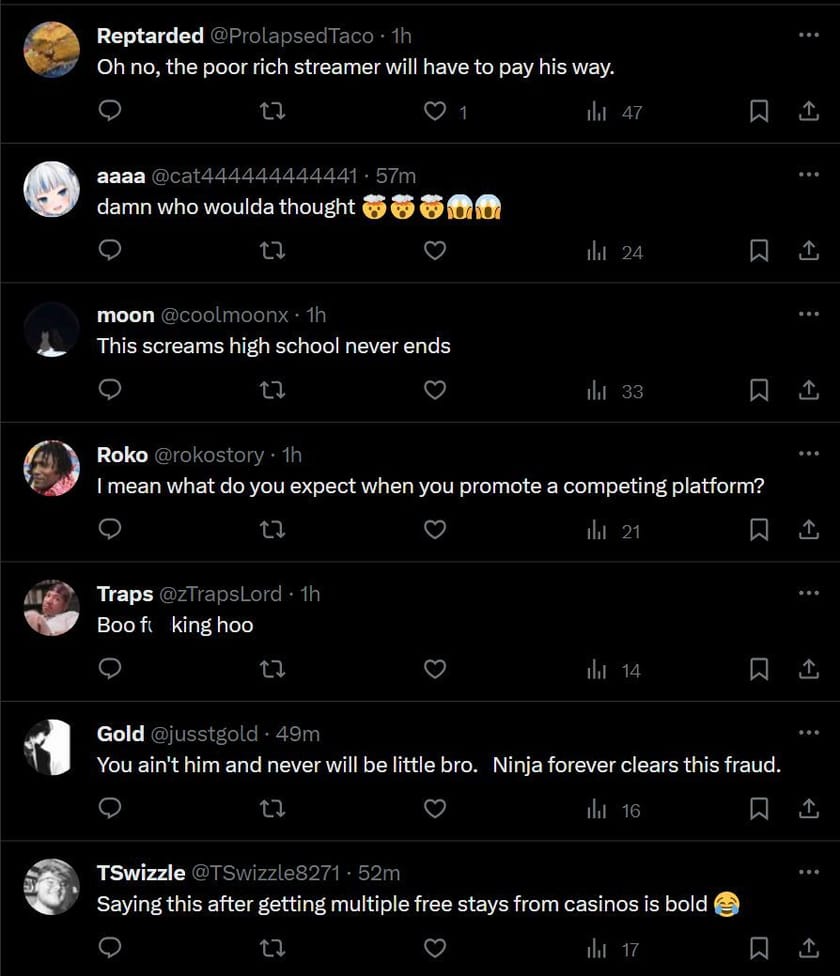The image size is (840, 976).
Task: Expand three-dot menu on TSwizzle's tweet
Action: pos(808,872)
